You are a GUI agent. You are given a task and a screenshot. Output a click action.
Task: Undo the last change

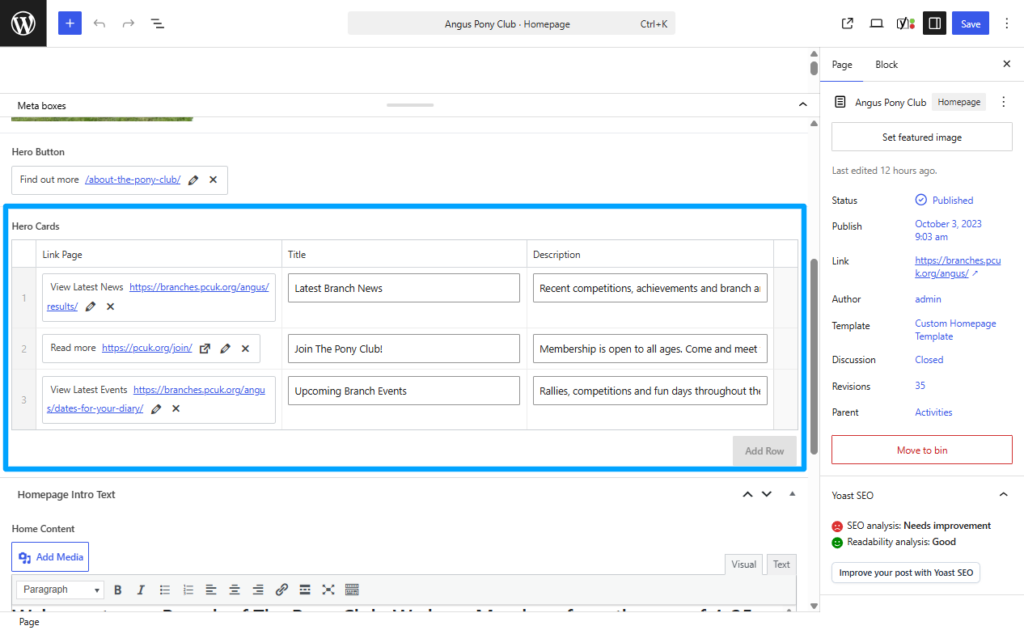(x=99, y=24)
